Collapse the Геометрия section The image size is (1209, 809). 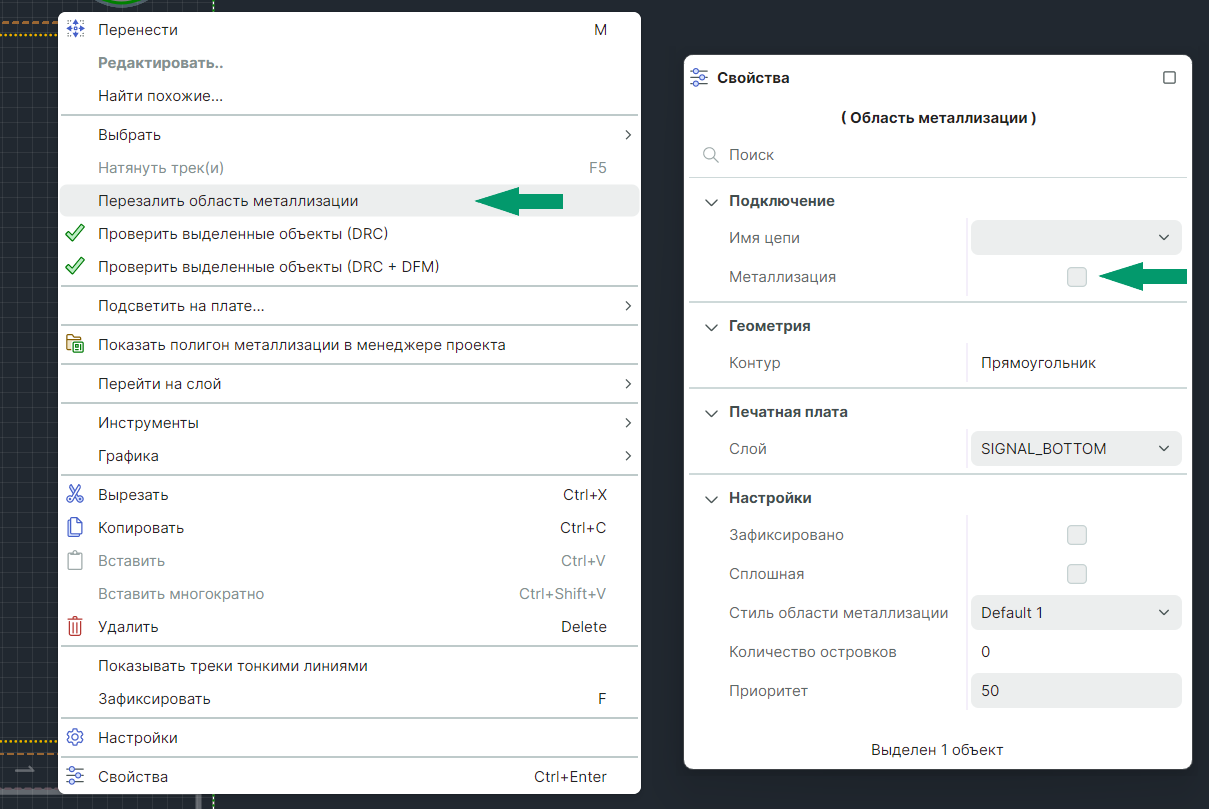[712, 327]
